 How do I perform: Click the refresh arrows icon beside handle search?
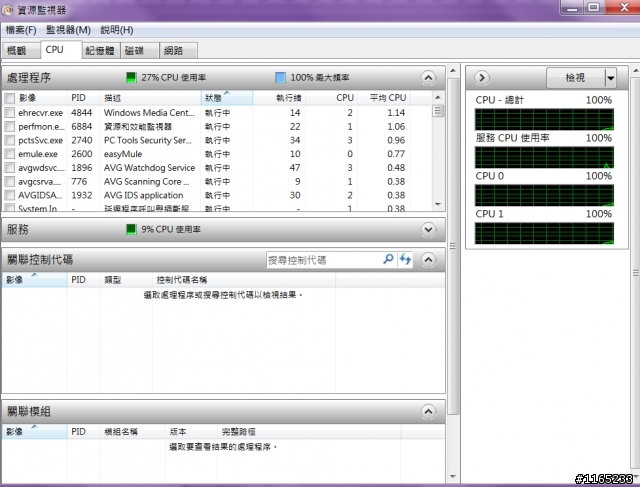[405, 259]
